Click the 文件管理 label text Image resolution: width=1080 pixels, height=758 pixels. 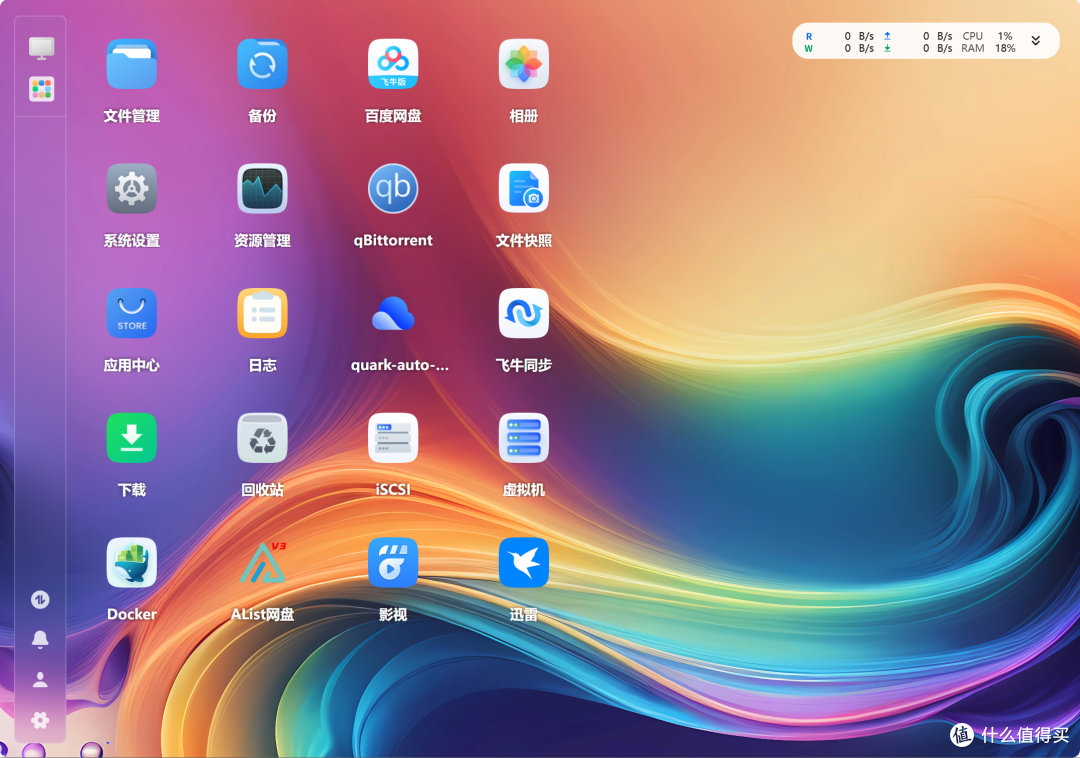[132, 116]
